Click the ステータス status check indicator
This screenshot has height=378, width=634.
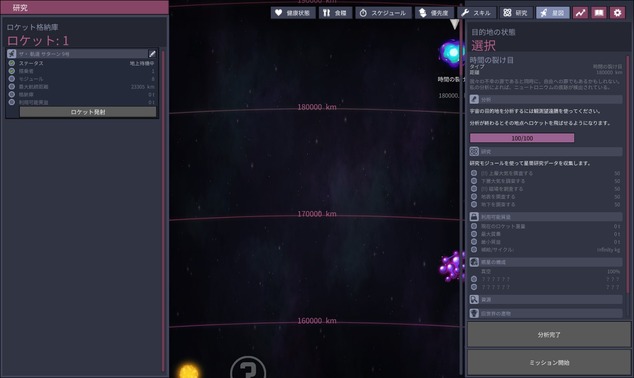coord(12,63)
